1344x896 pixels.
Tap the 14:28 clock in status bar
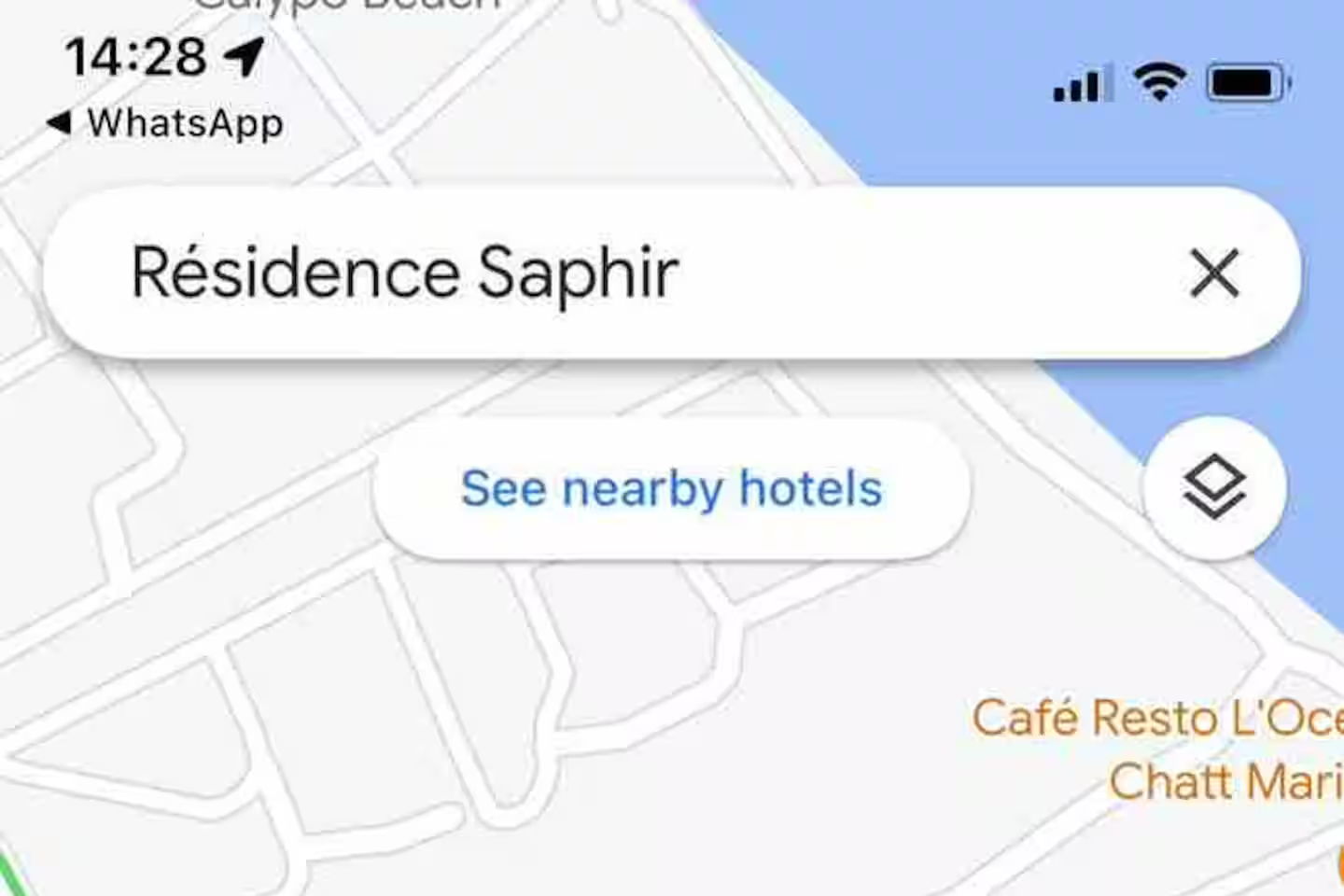pos(136,57)
